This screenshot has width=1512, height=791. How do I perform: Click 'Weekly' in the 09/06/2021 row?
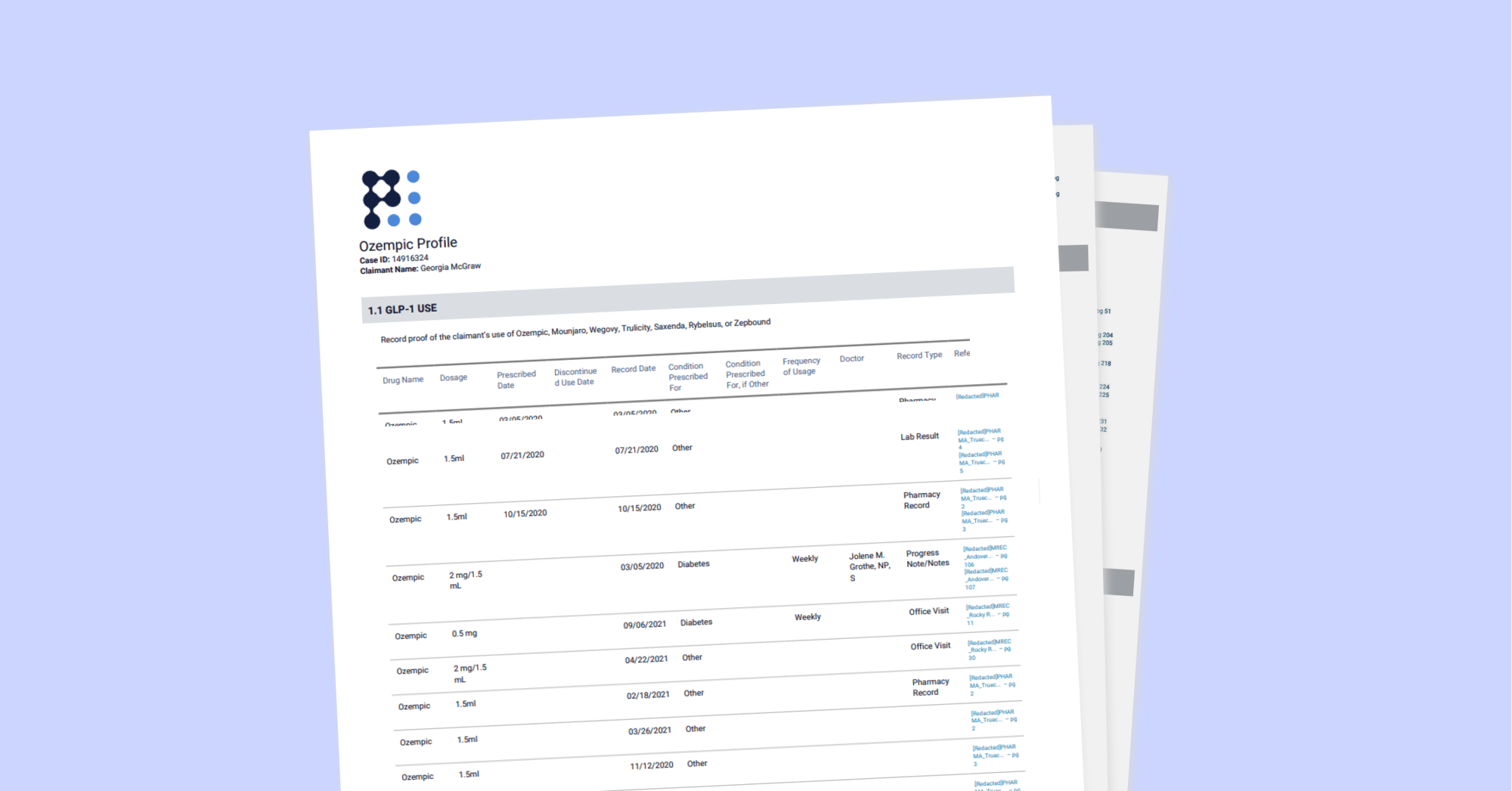pyautogui.click(x=807, y=617)
